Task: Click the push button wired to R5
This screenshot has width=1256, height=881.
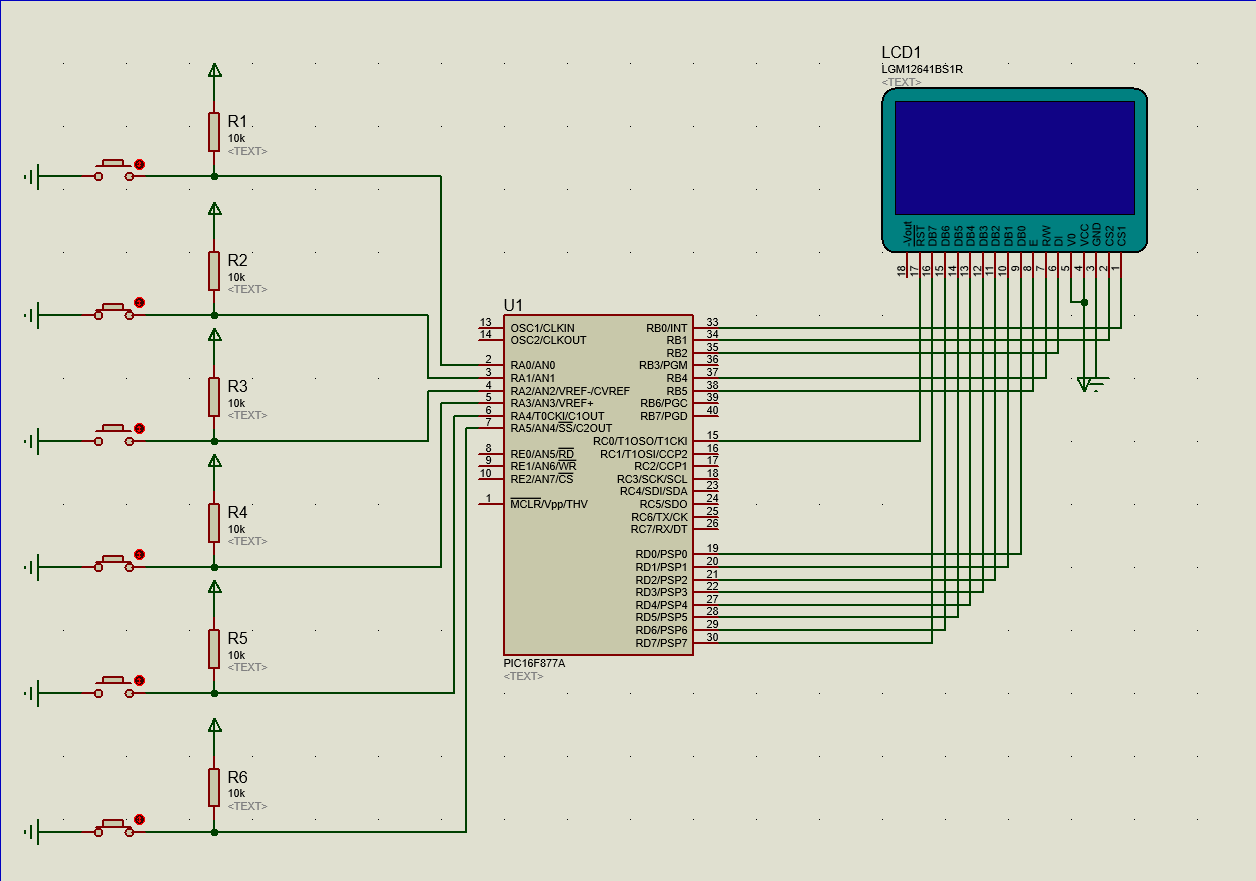Action: (x=114, y=687)
